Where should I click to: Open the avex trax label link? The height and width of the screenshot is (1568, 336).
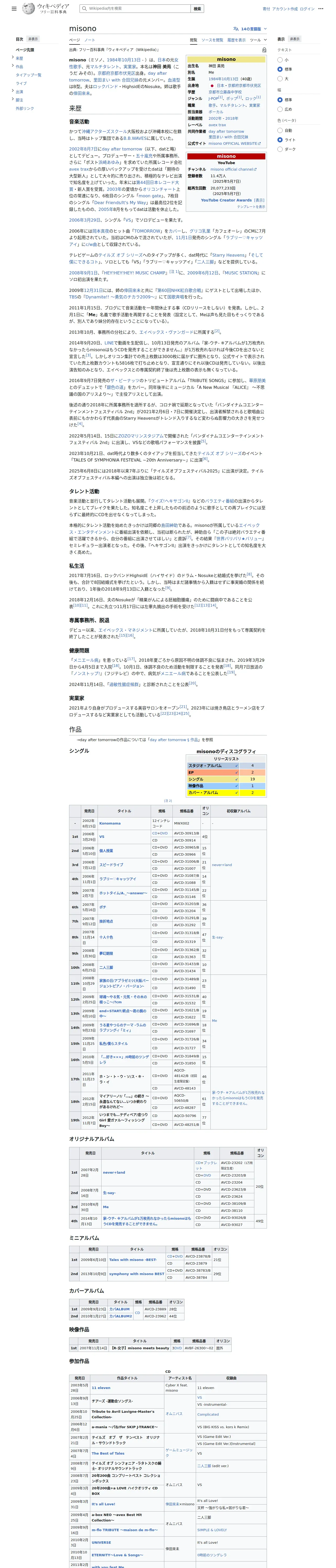point(217,125)
